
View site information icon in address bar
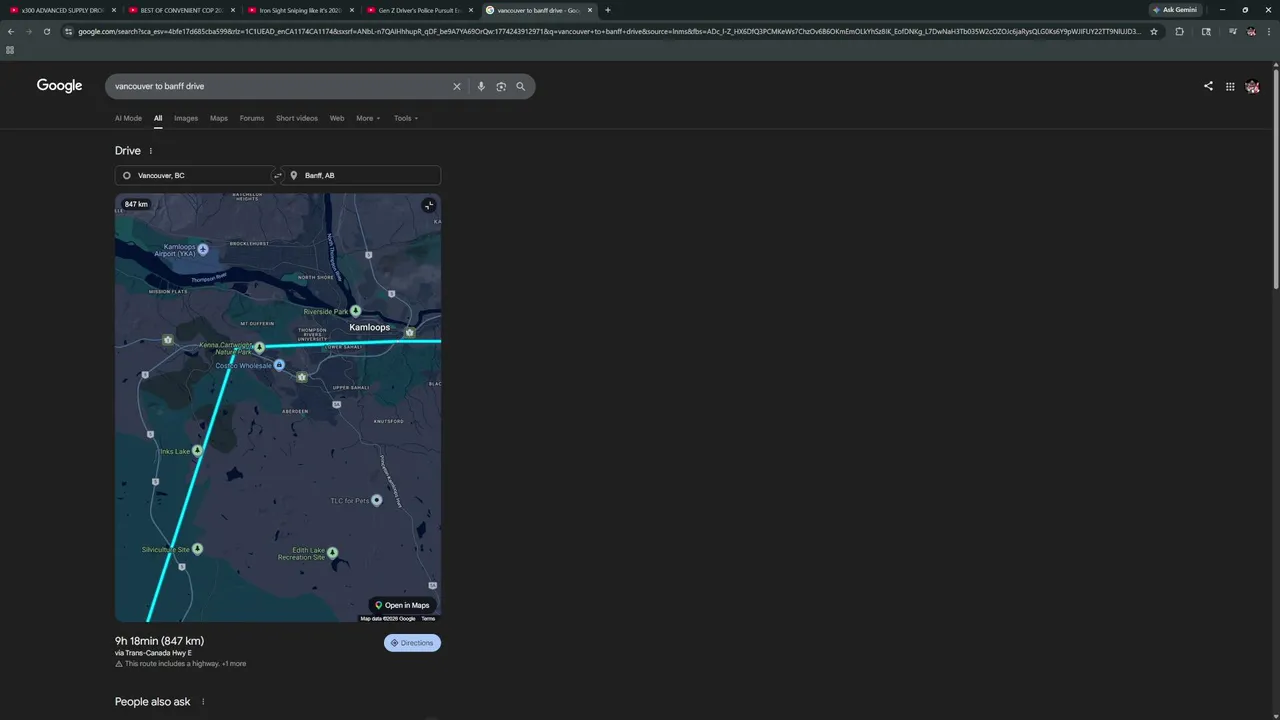tap(68, 31)
